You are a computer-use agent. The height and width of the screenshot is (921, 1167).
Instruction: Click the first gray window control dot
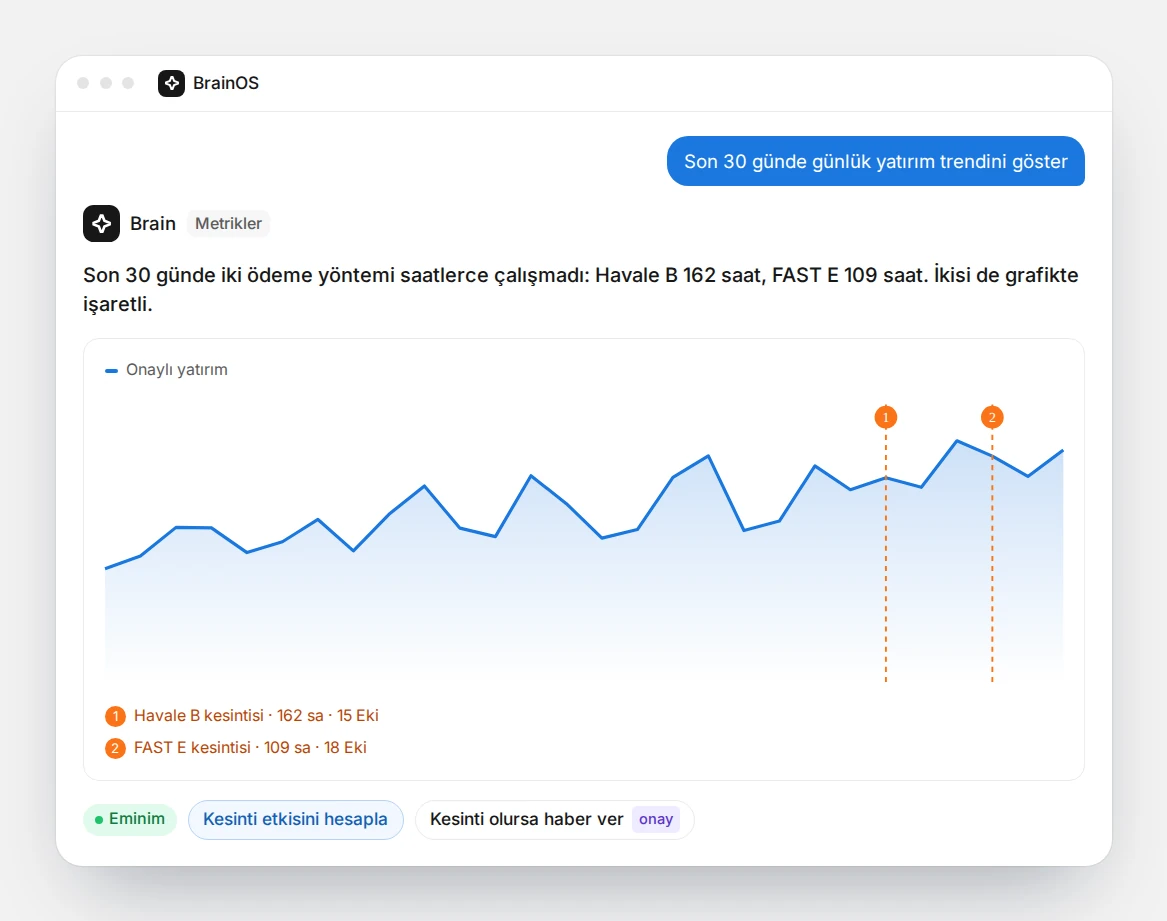tap(83, 83)
